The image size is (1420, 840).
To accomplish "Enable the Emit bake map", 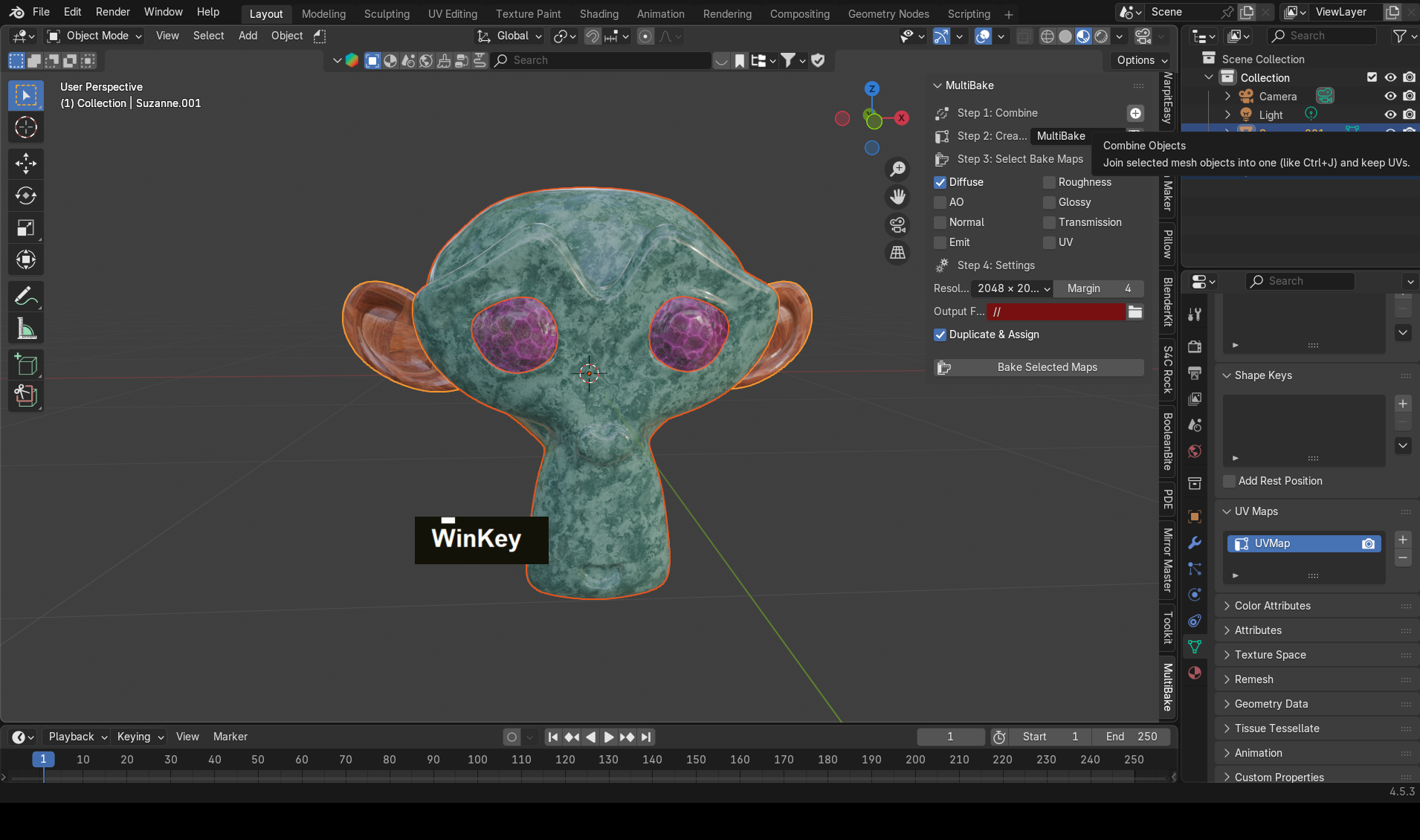I will click(940, 242).
